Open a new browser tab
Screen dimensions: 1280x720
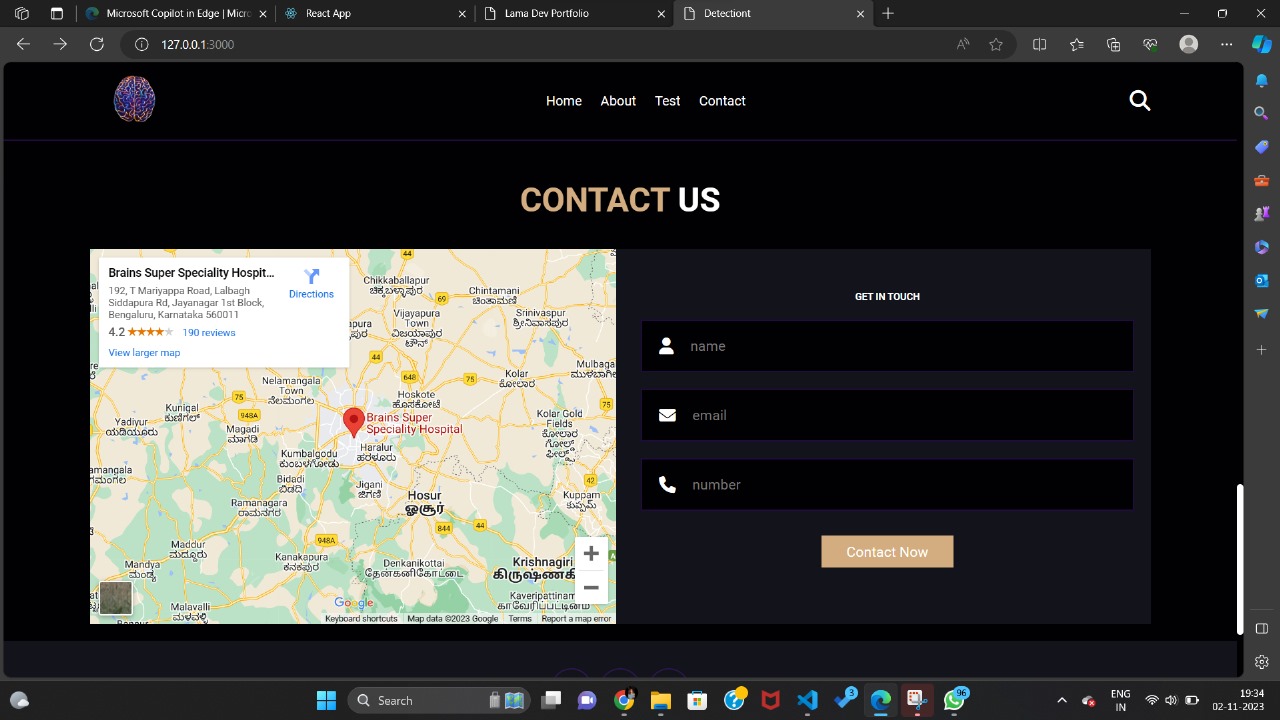click(888, 14)
